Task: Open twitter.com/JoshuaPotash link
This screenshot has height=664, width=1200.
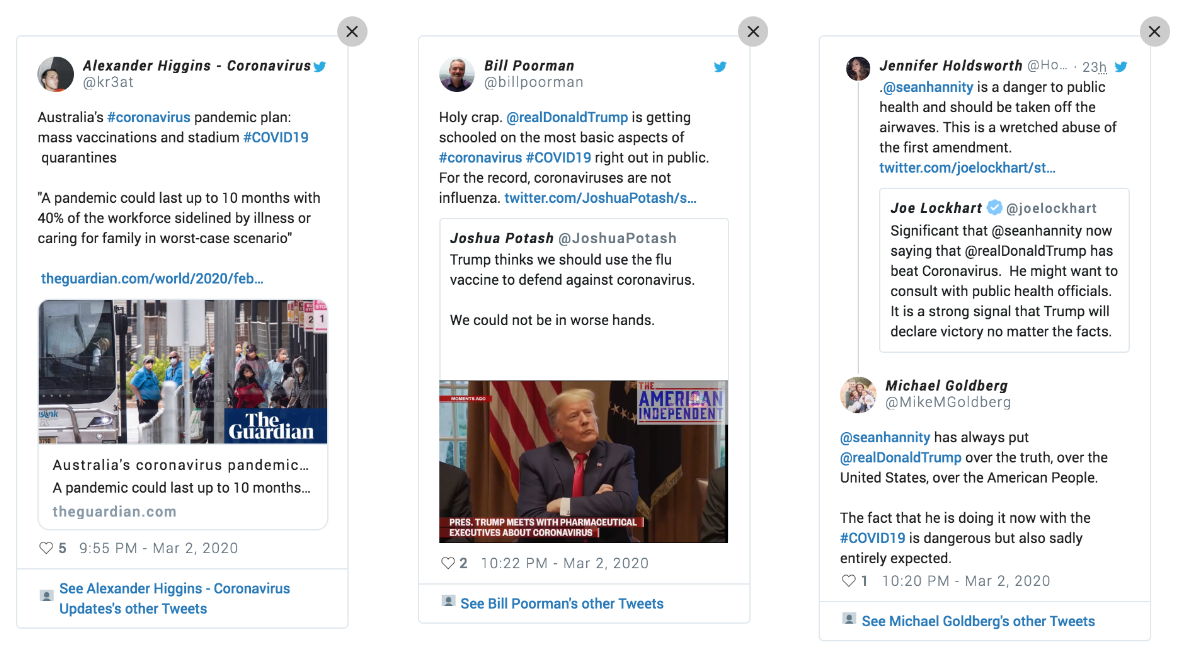Action: click(x=600, y=198)
